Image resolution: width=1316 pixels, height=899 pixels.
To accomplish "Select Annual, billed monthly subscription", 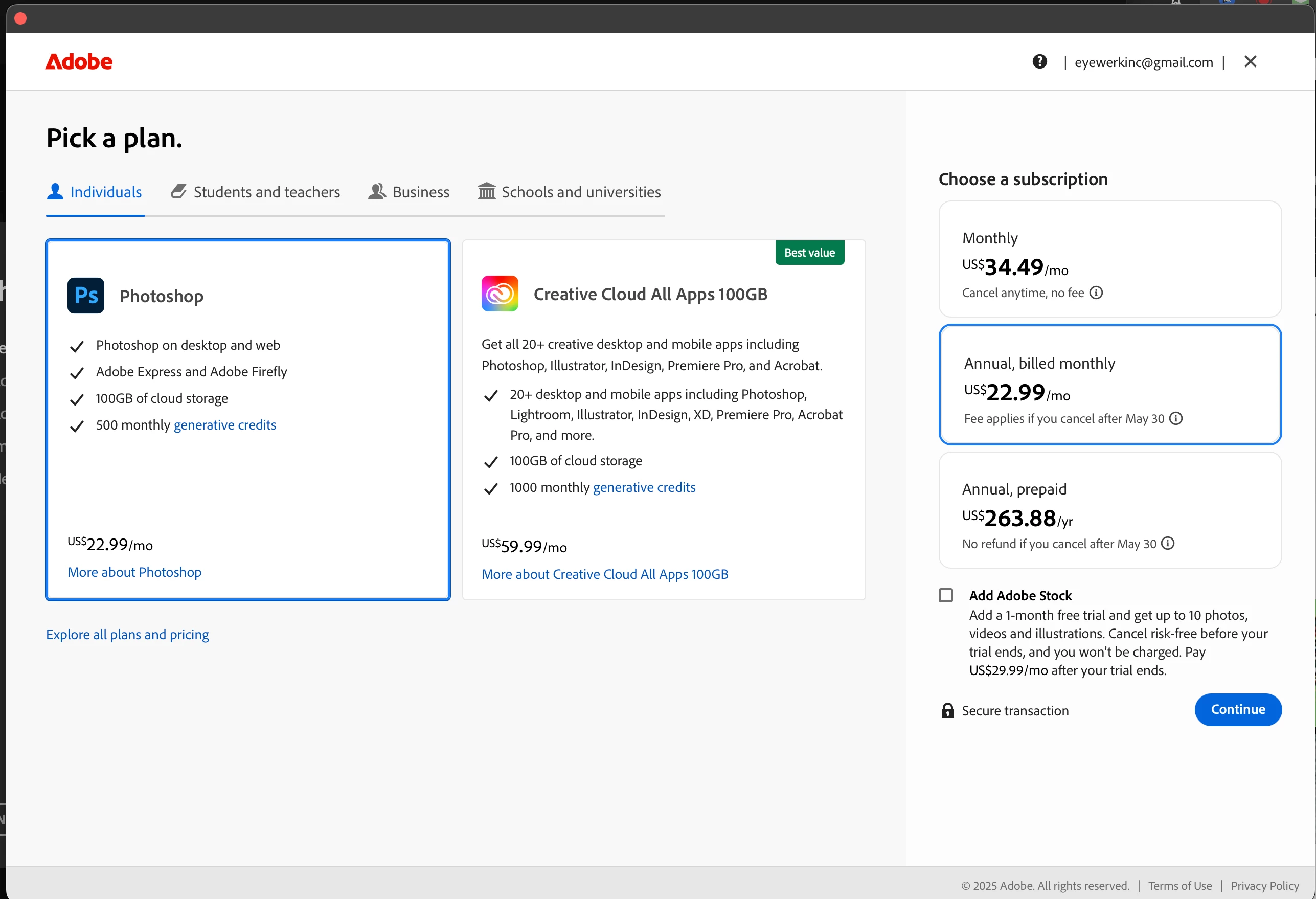I will tap(1109, 384).
